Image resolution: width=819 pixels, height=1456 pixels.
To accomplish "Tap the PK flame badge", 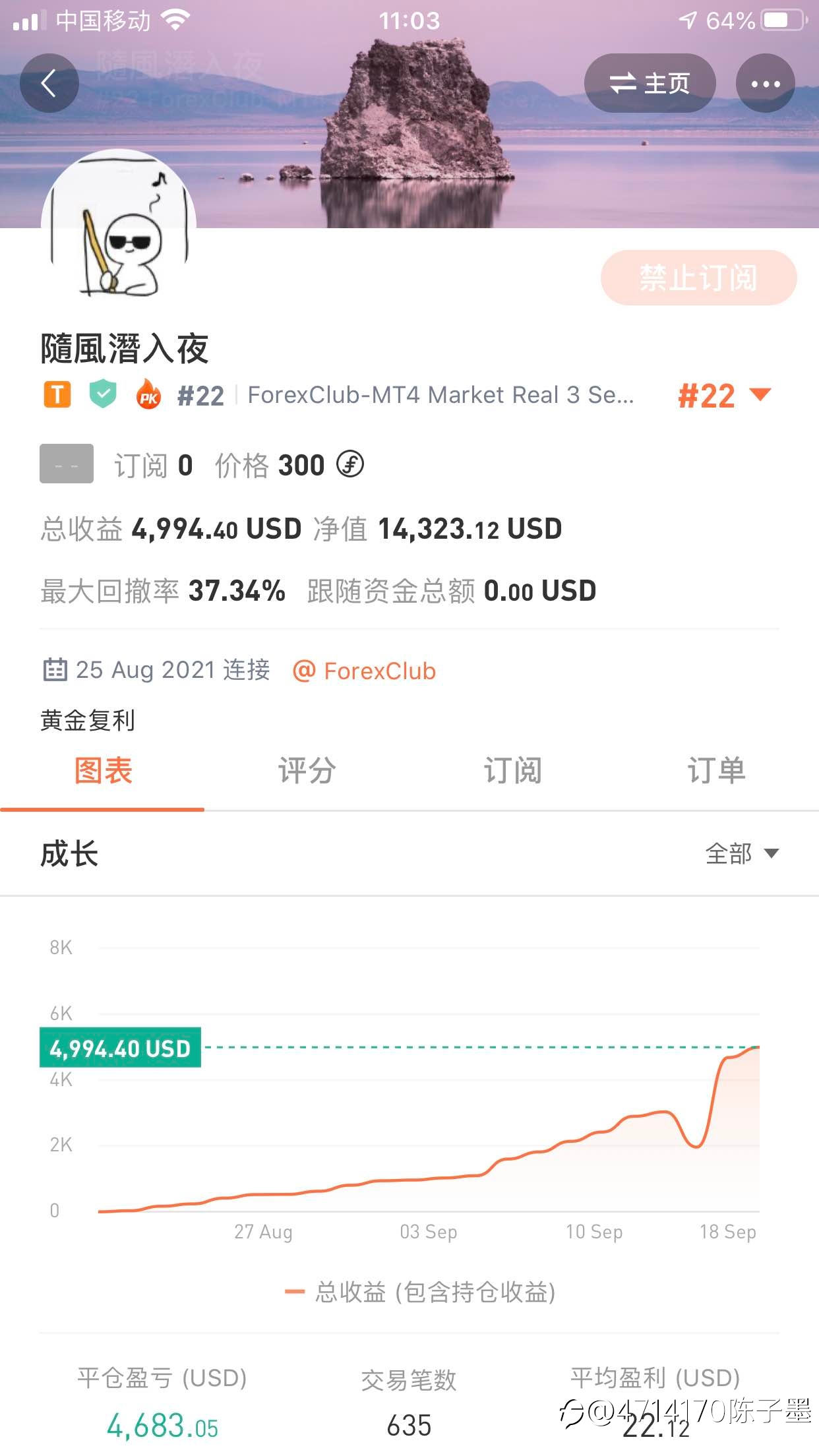I will pyautogui.click(x=148, y=394).
